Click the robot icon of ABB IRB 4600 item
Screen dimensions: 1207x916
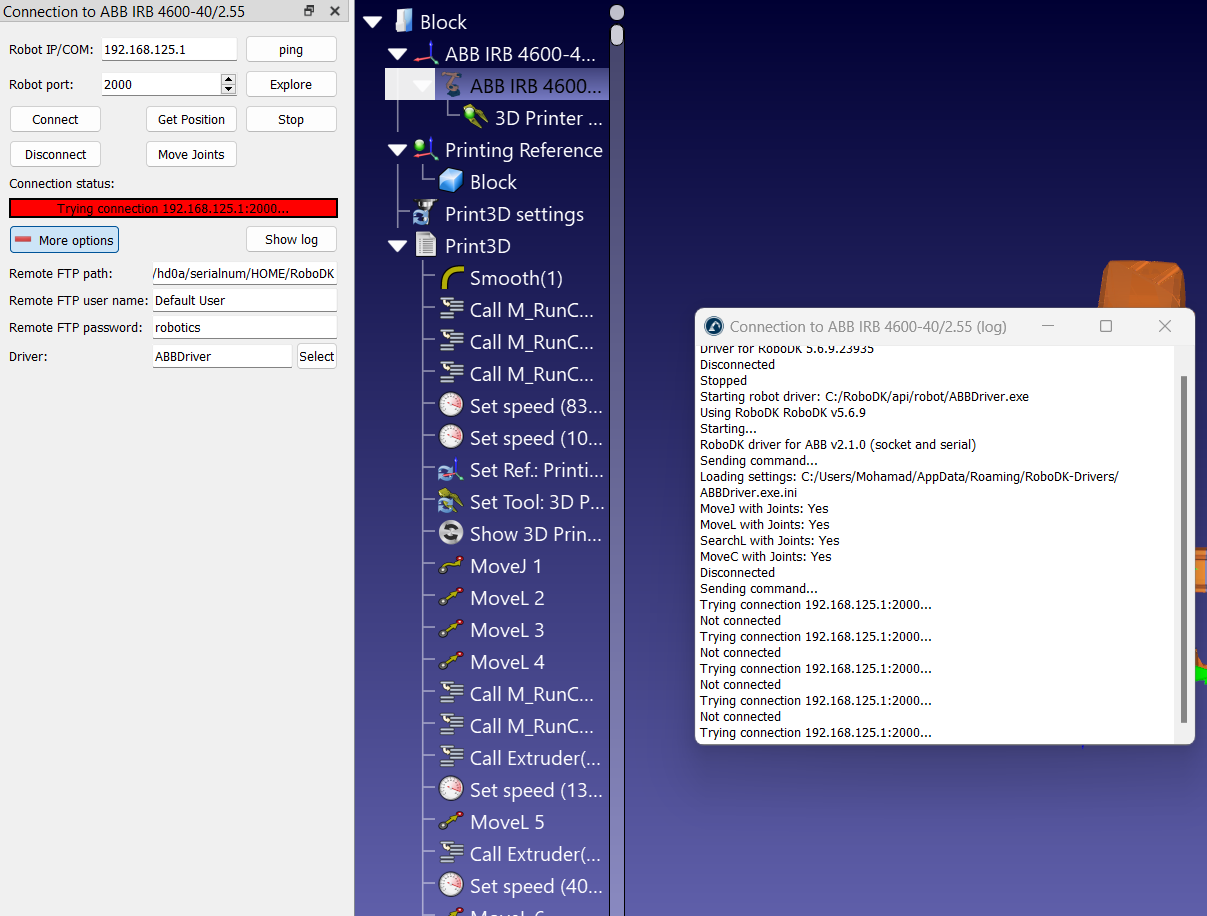451,86
